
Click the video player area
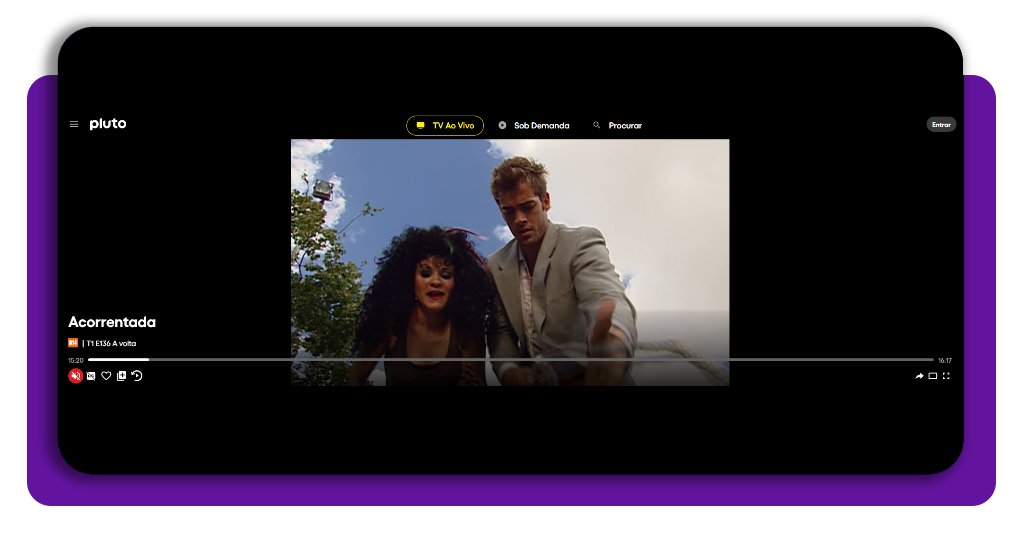tap(510, 250)
